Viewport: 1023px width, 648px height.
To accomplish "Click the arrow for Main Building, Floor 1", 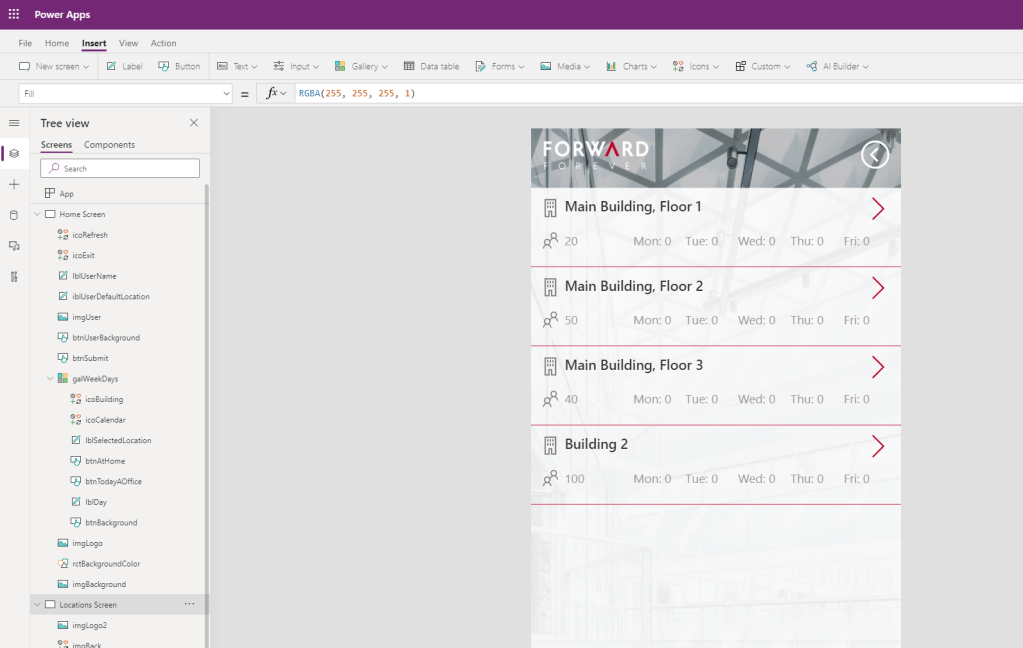I will tap(878, 208).
